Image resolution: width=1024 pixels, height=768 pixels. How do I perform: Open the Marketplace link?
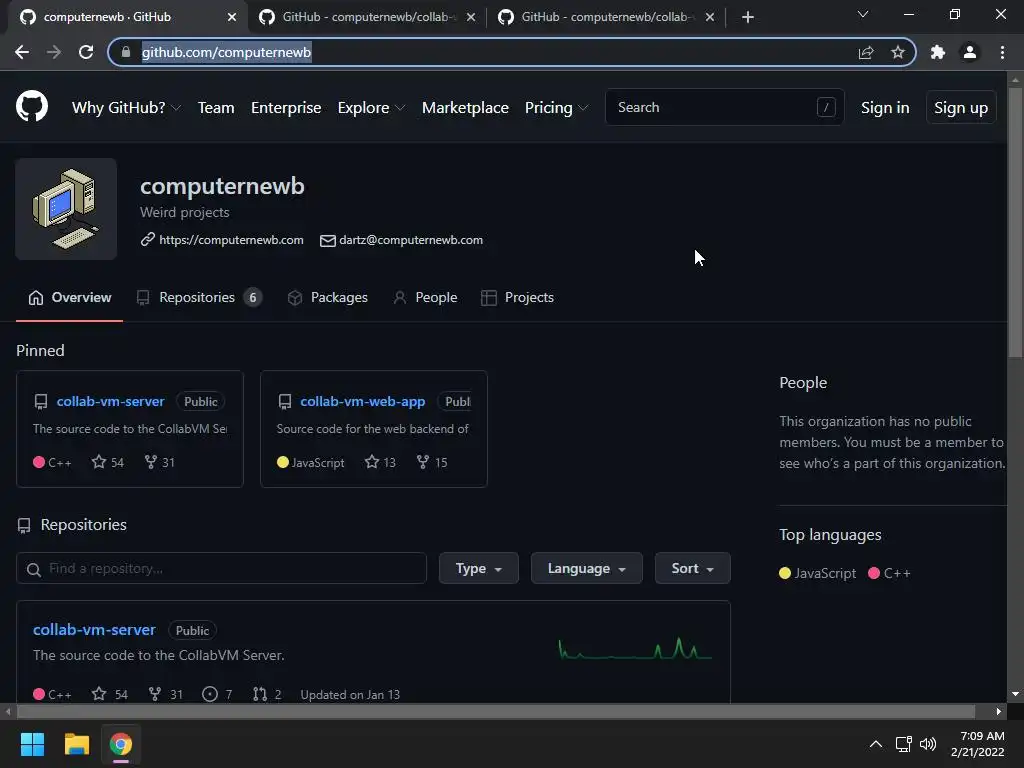[465, 108]
